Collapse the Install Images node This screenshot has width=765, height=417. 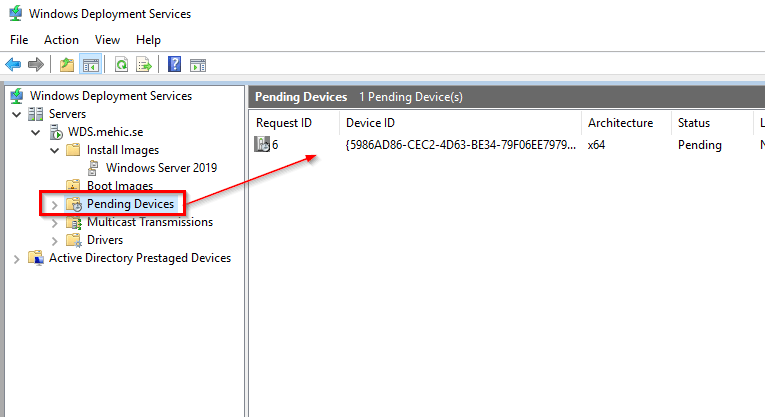(54, 150)
